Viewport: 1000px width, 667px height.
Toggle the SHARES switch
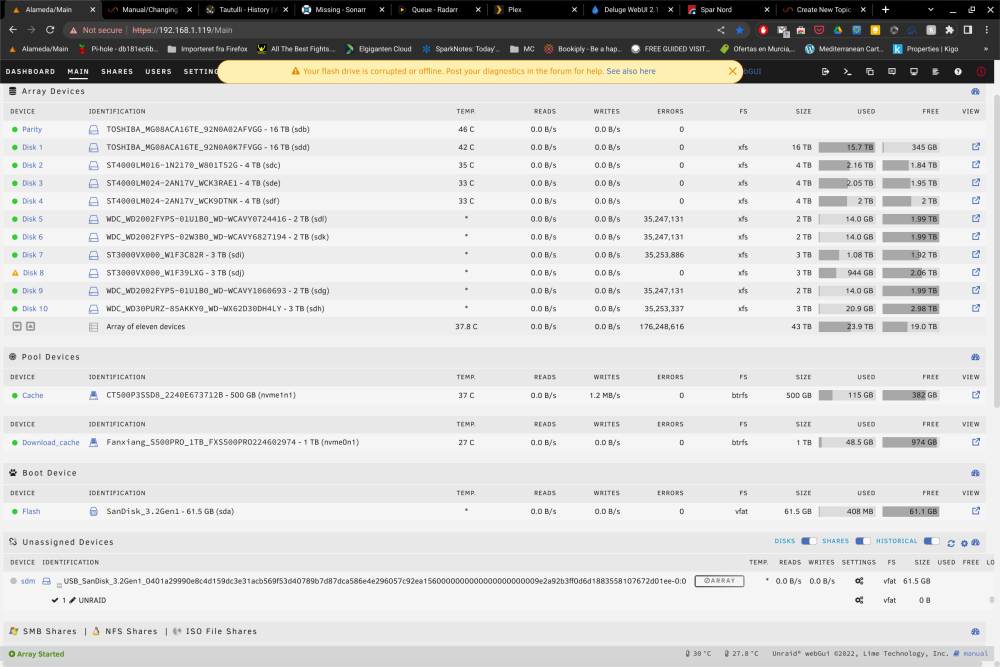click(x=863, y=541)
